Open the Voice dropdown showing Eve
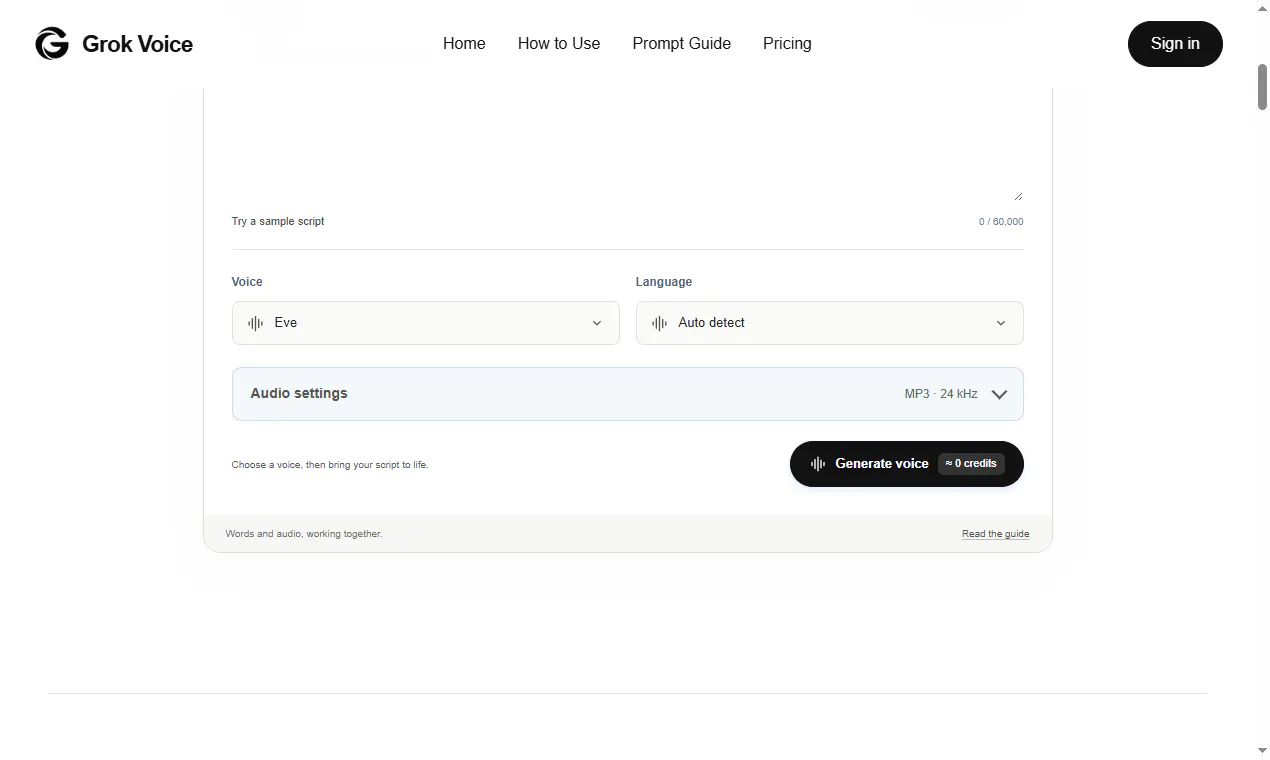This screenshot has width=1270, height=760. click(x=426, y=323)
